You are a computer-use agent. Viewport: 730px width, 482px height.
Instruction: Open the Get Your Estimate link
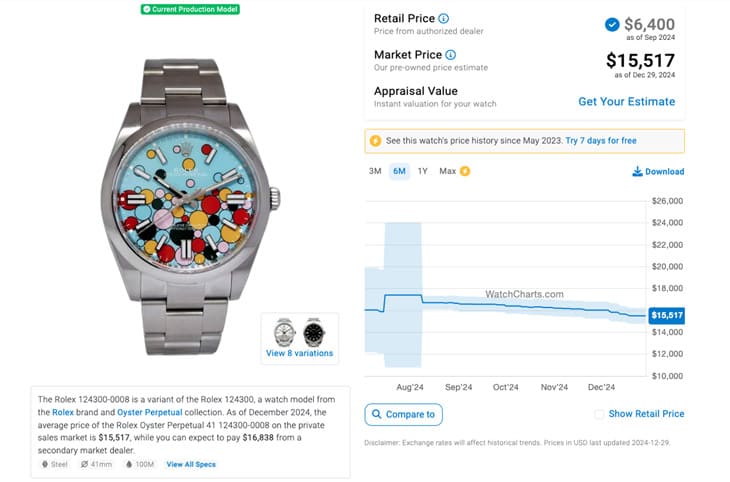(x=626, y=101)
